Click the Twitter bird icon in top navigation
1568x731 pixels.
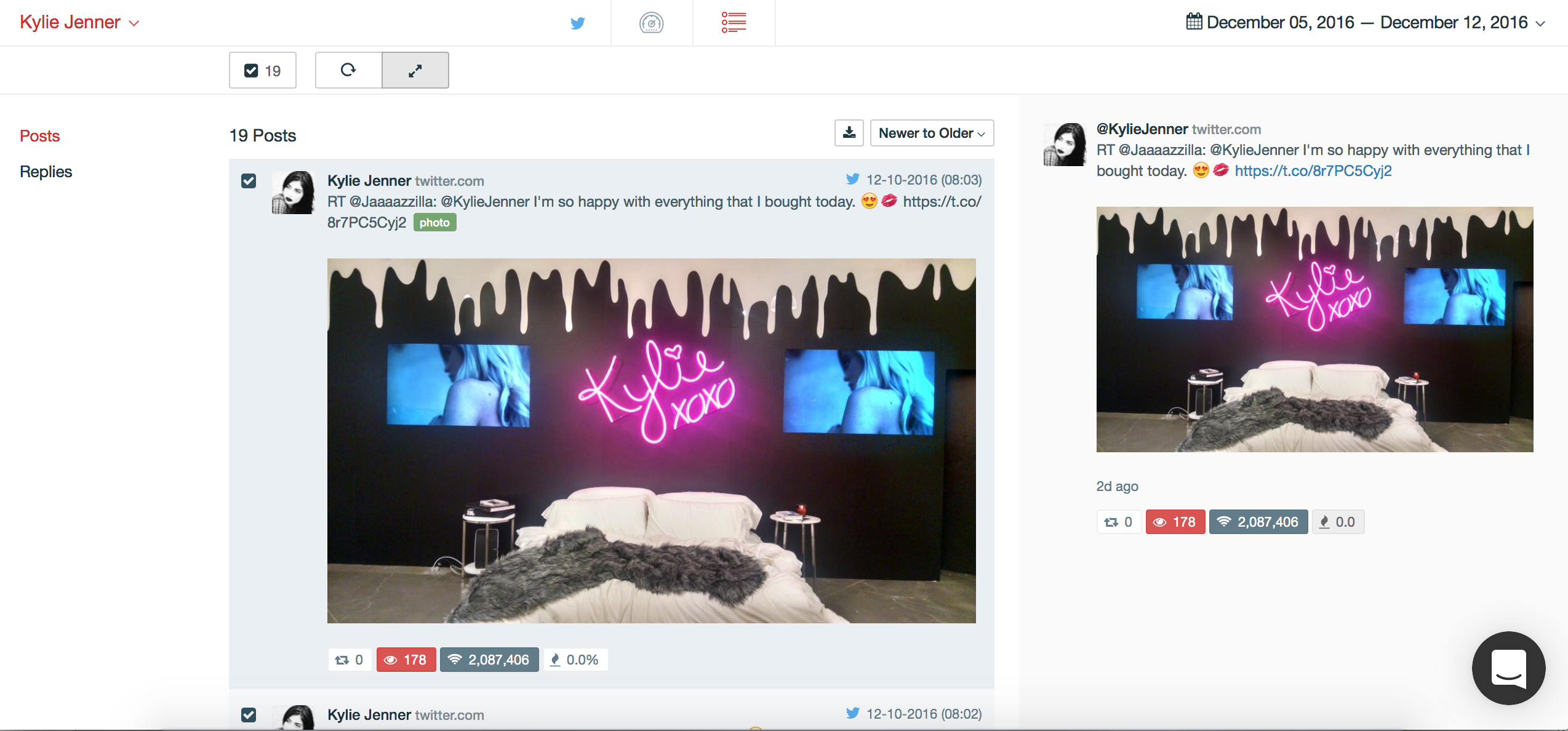pos(577,23)
